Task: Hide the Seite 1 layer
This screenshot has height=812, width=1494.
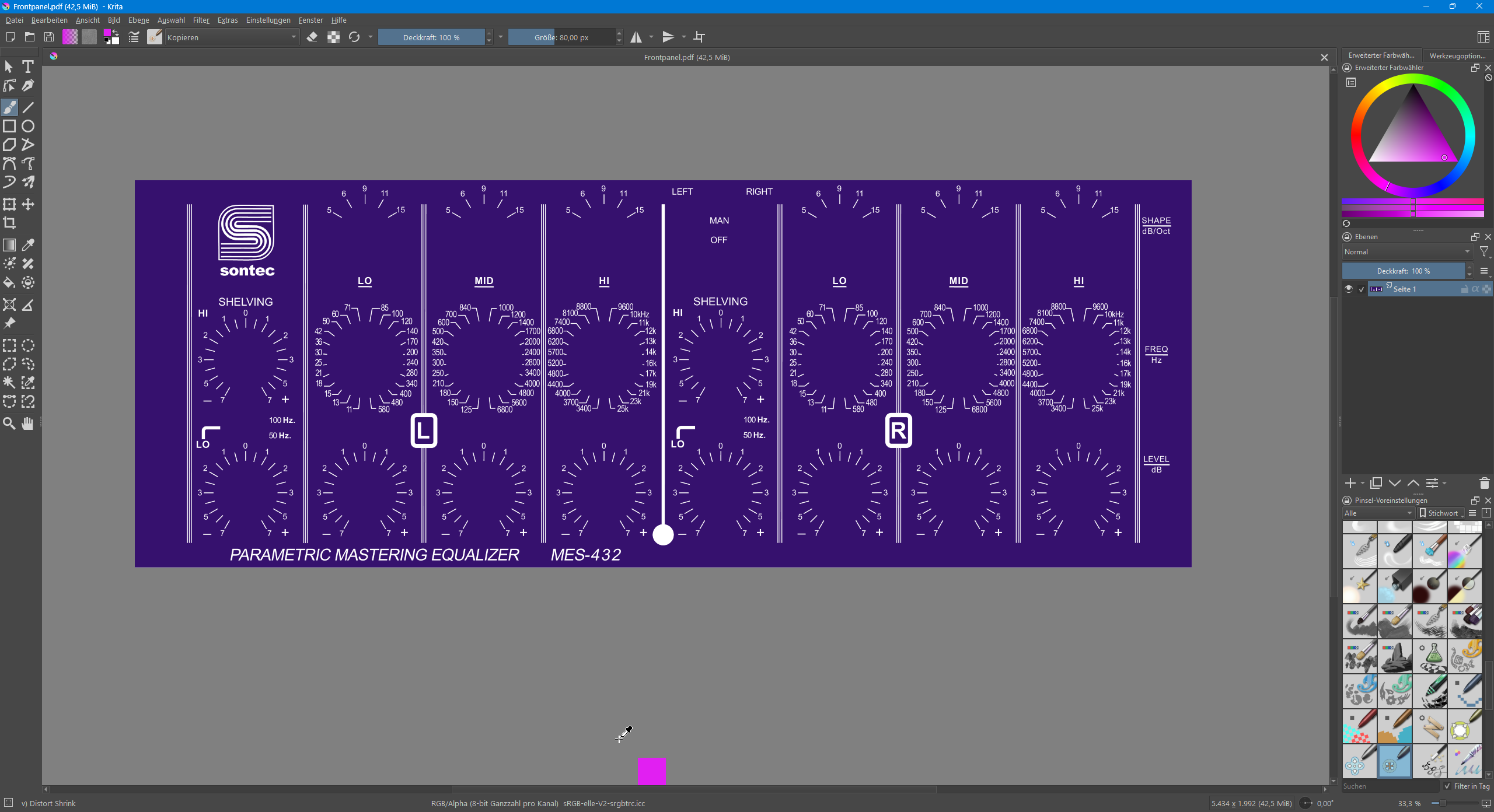Action: click(x=1349, y=289)
